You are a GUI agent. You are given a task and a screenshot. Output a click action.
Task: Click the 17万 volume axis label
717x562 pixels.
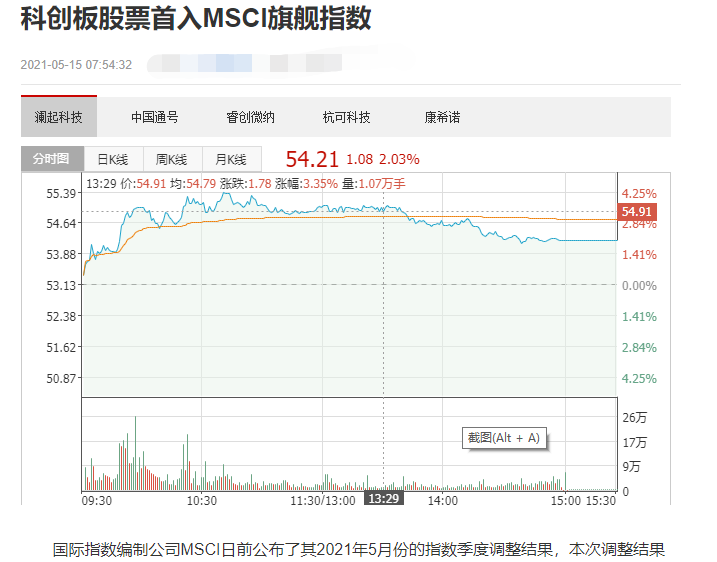point(635,443)
